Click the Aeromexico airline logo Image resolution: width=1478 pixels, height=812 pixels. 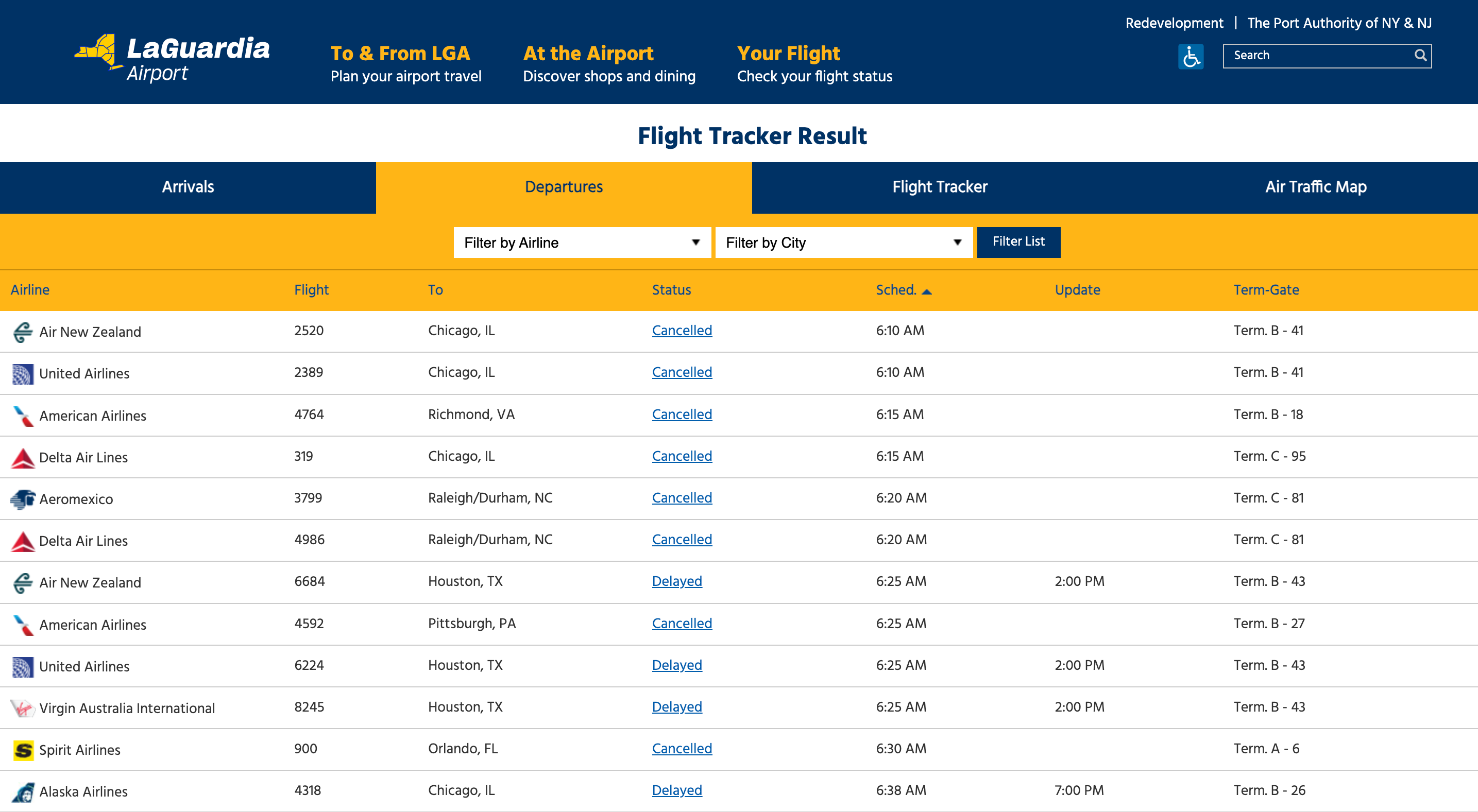coord(23,499)
